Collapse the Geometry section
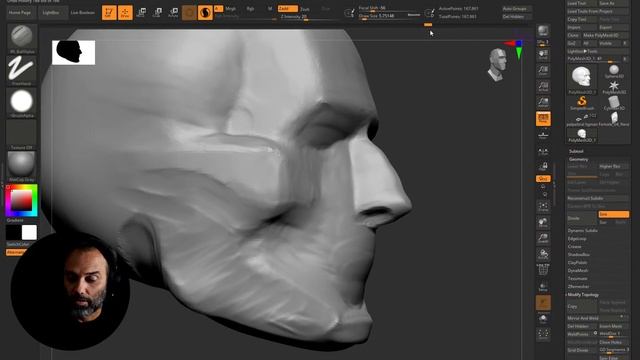The width and height of the screenshot is (640, 360). pos(579,159)
